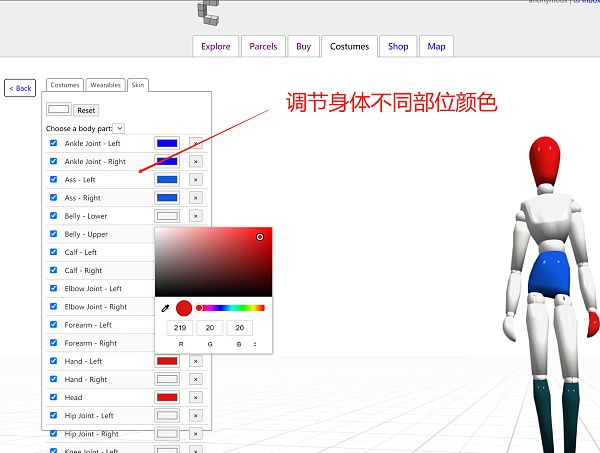Reset the Belly - Lower color
600x453 pixels.
coord(195,216)
